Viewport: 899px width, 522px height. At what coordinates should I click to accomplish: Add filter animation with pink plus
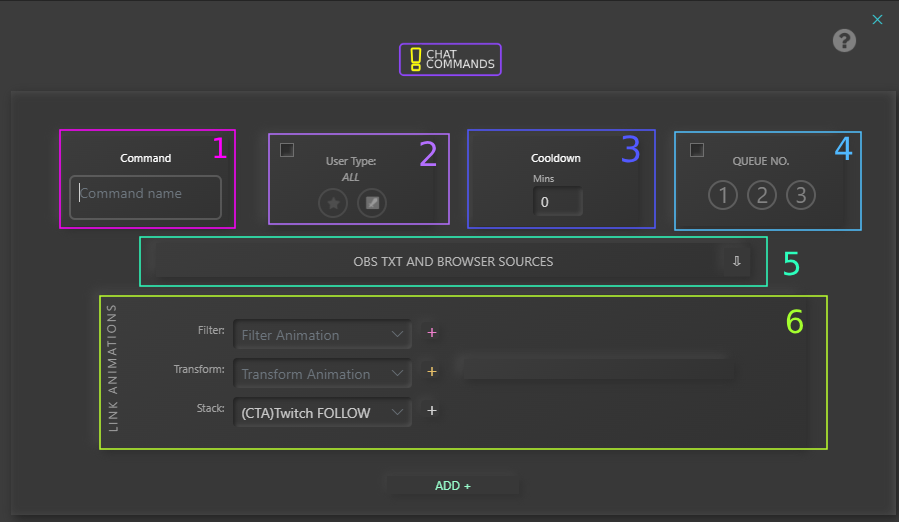point(432,333)
